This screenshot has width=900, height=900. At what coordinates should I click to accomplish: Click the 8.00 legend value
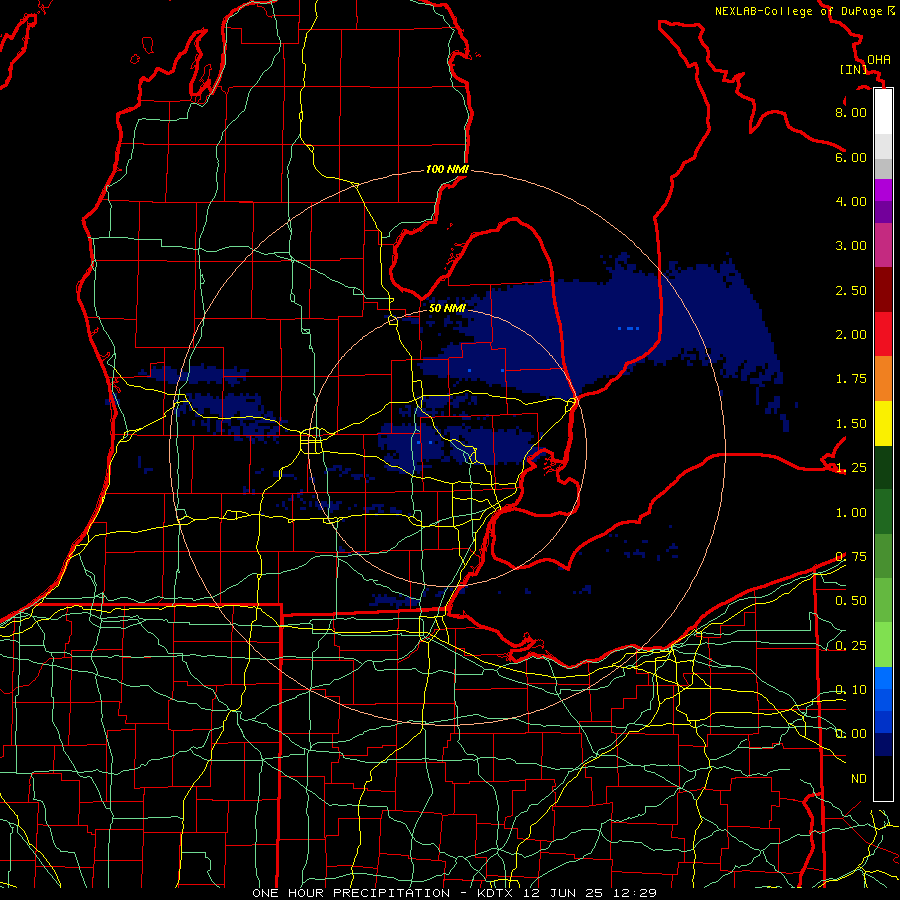[x=851, y=112]
